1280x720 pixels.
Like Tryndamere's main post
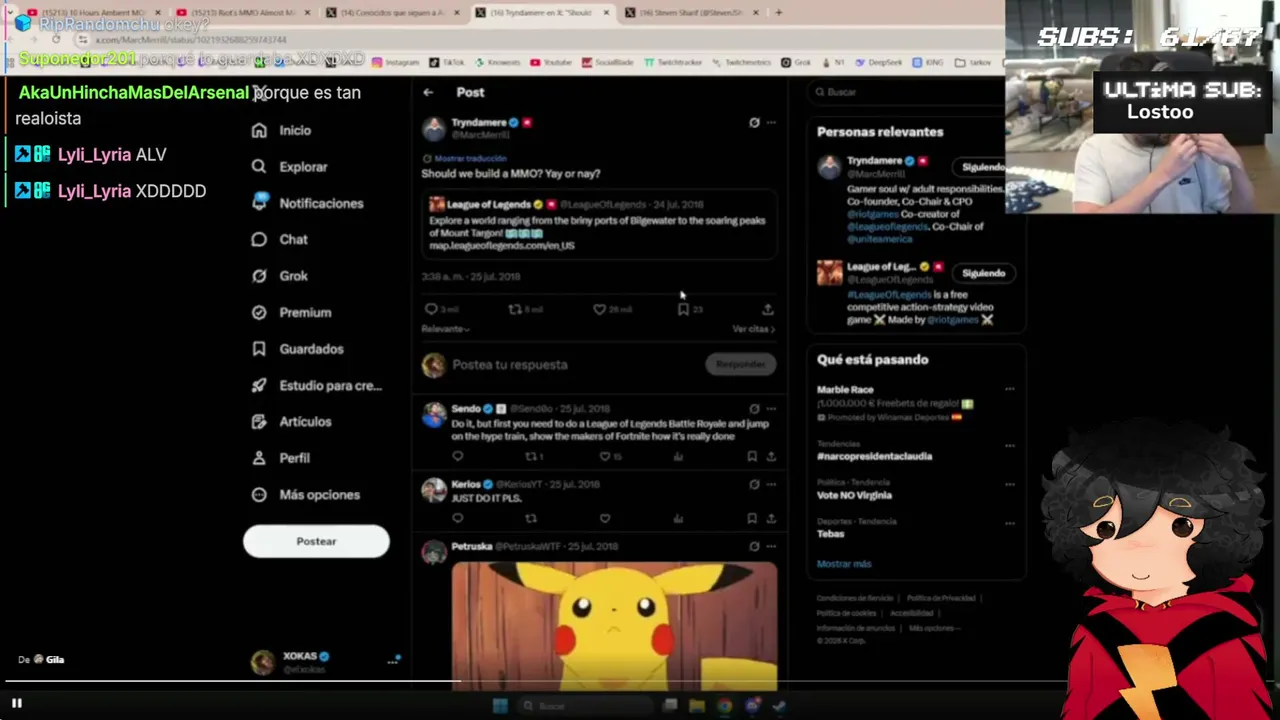click(x=599, y=310)
